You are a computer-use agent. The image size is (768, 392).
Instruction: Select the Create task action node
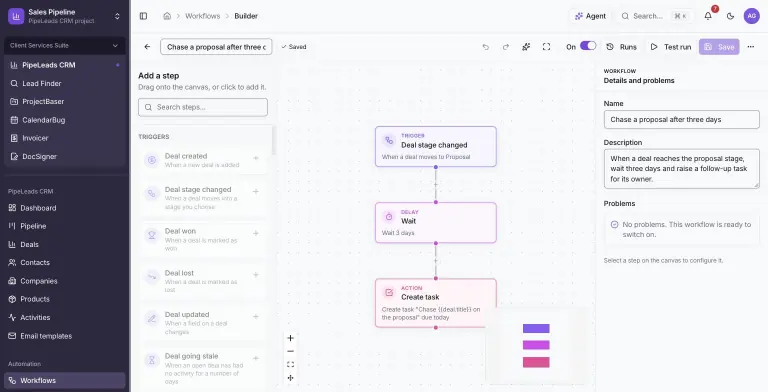[436, 303]
